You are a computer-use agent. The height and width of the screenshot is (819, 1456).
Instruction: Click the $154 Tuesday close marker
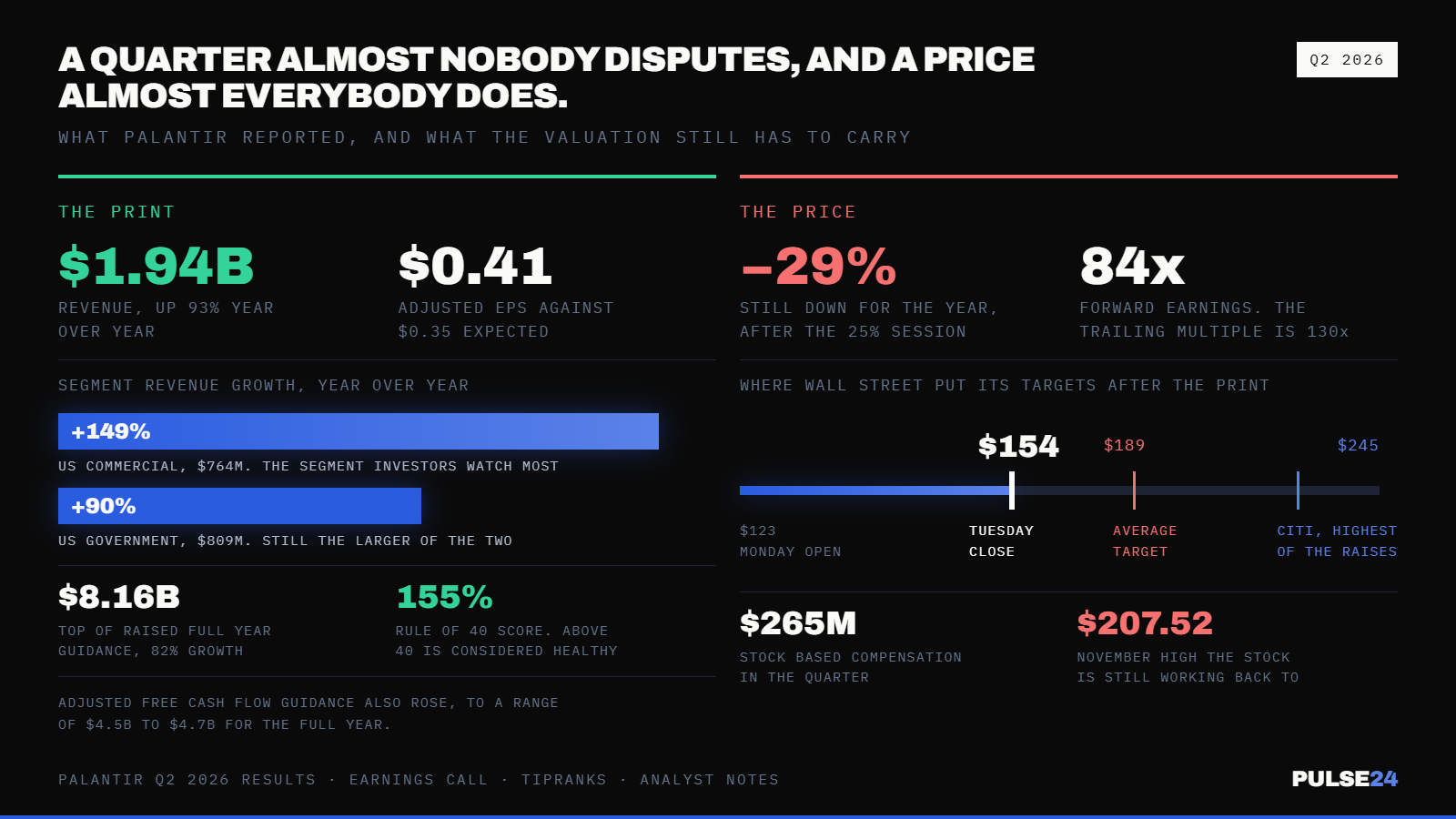click(1012, 490)
